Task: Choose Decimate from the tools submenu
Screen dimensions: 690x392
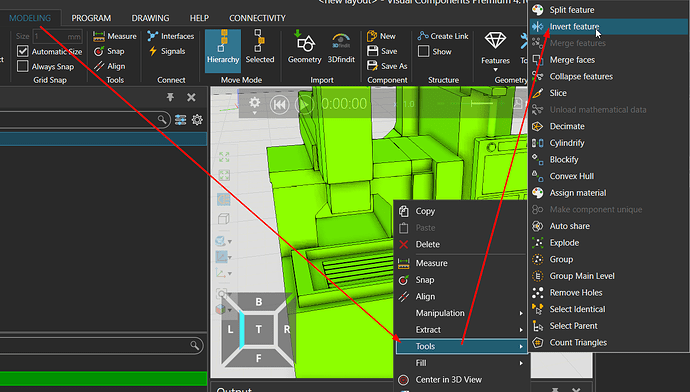Action: 567,126
